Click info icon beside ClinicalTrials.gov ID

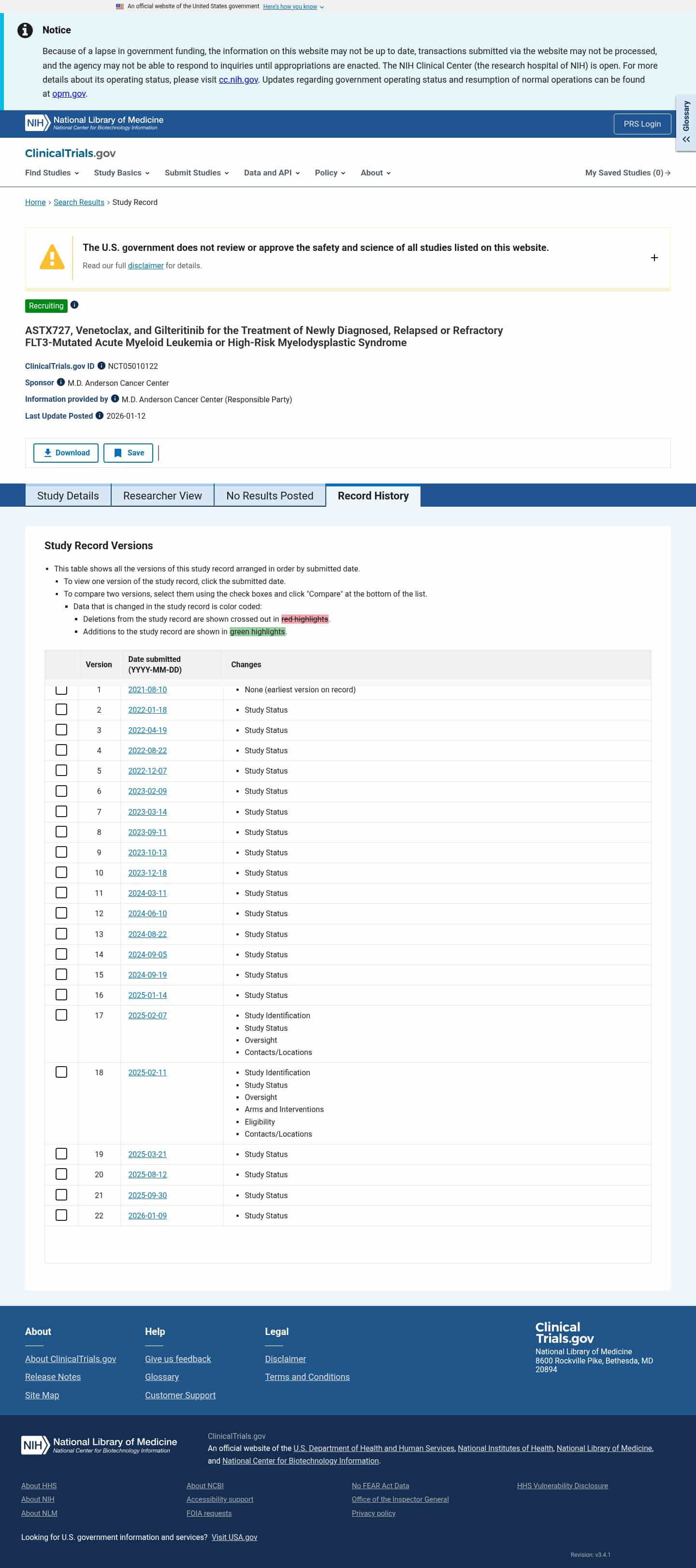(x=101, y=366)
